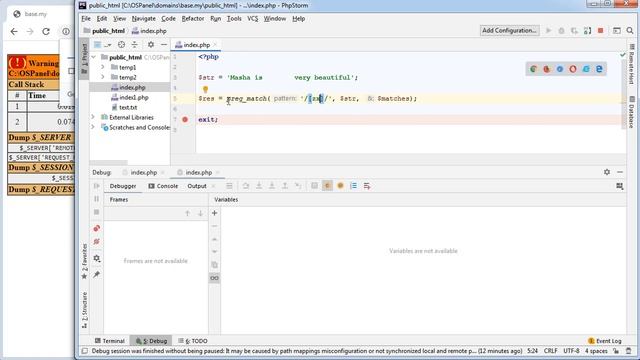The image size is (640, 360).
Task: Open in Firefox browser icon
Action: click(547, 69)
